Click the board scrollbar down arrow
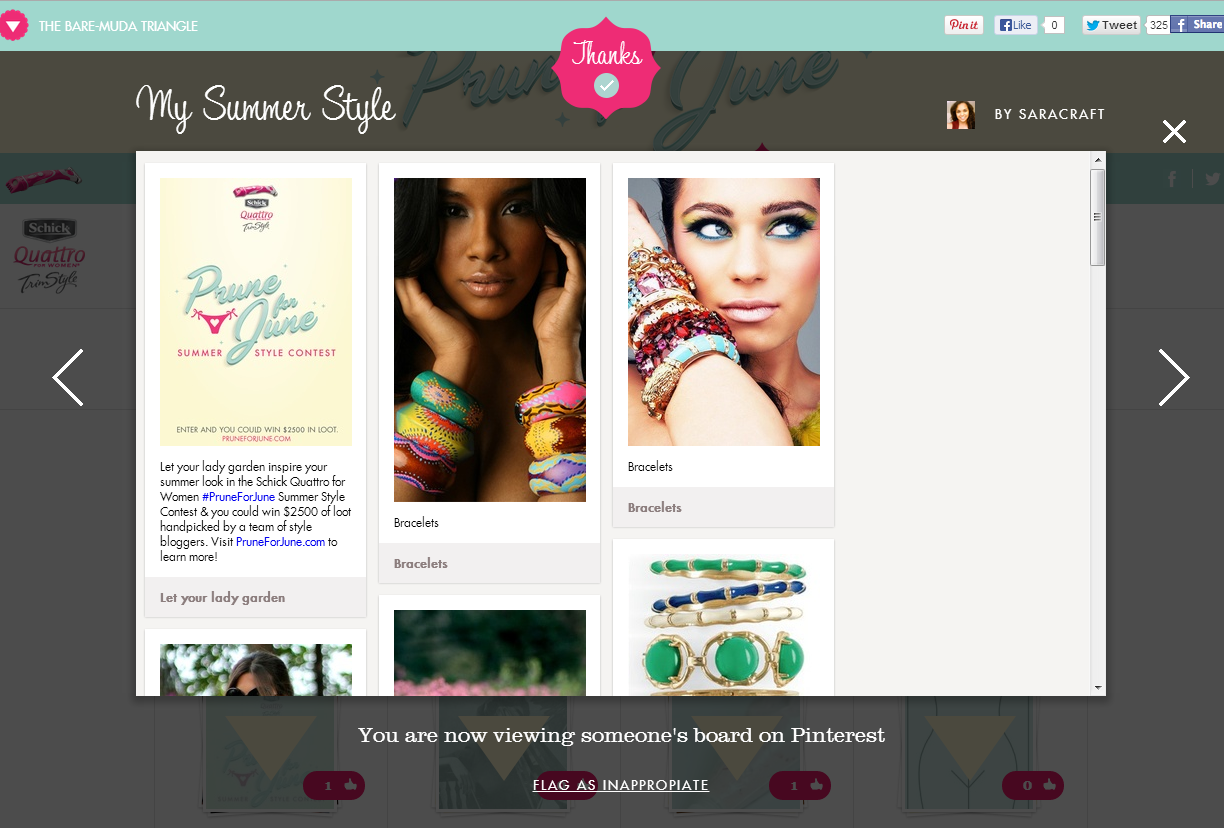Screen dimensions: 1224x828 click(x=1098, y=688)
